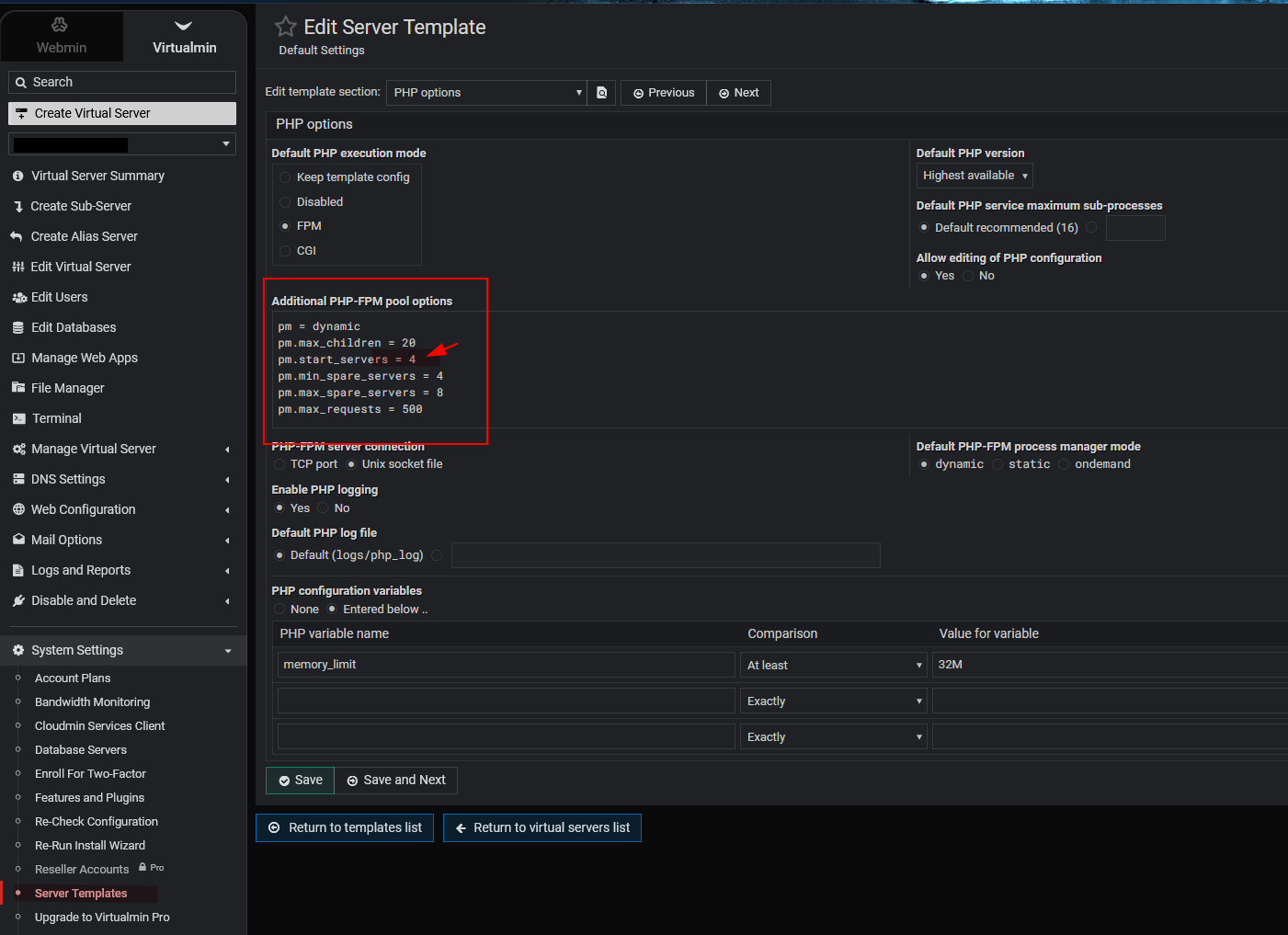
Task: Switch to the Webmin tab
Action: 62,37
